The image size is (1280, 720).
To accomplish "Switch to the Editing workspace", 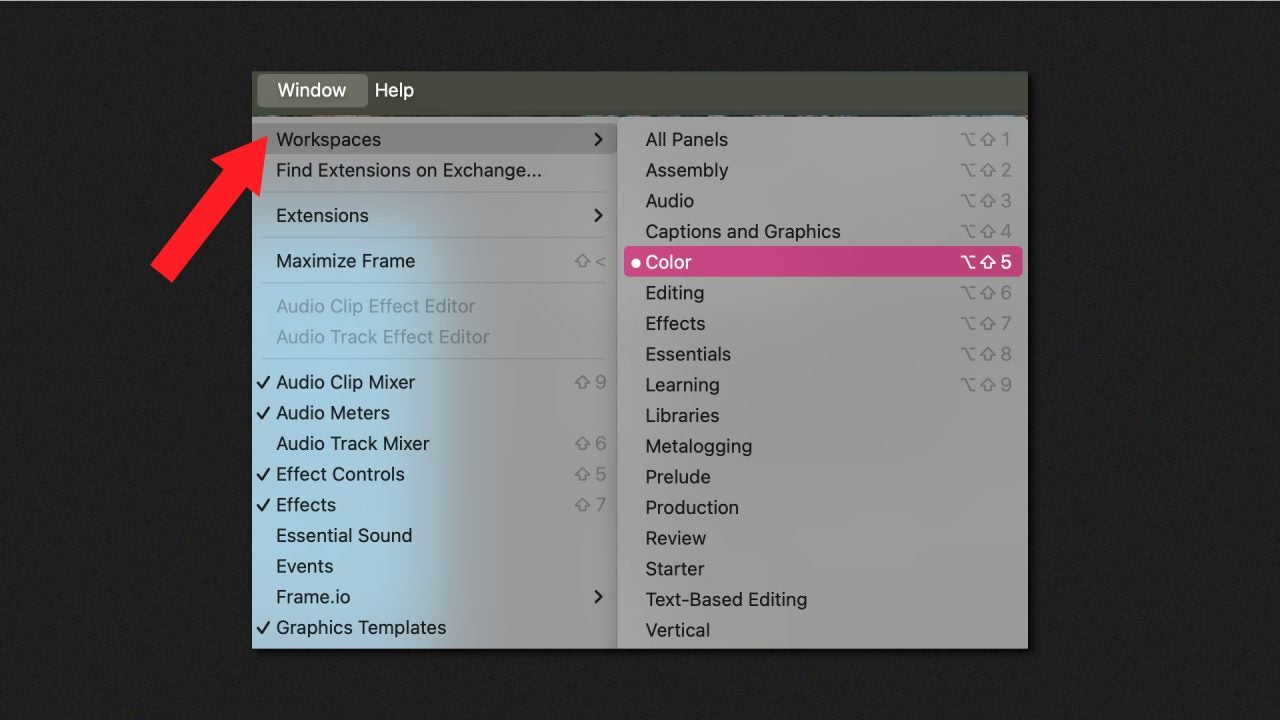I will pos(674,293).
